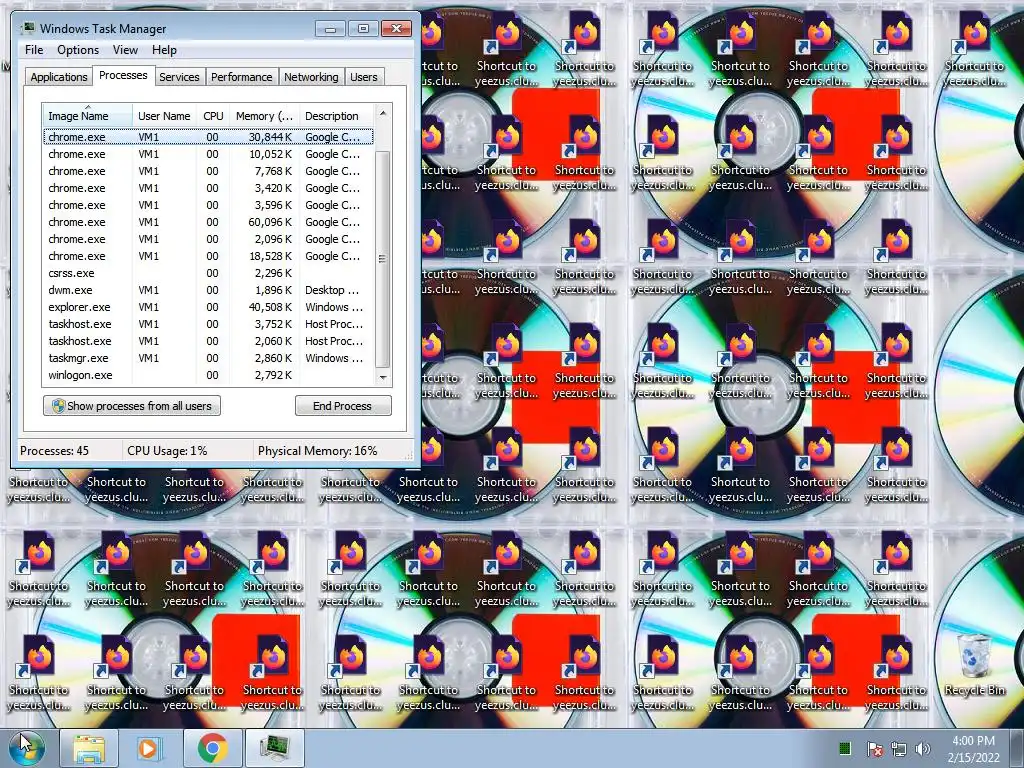Minimize the Windows Task Manager window
Image resolution: width=1024 pixels, height=768 pixels.
click(330, 29)
